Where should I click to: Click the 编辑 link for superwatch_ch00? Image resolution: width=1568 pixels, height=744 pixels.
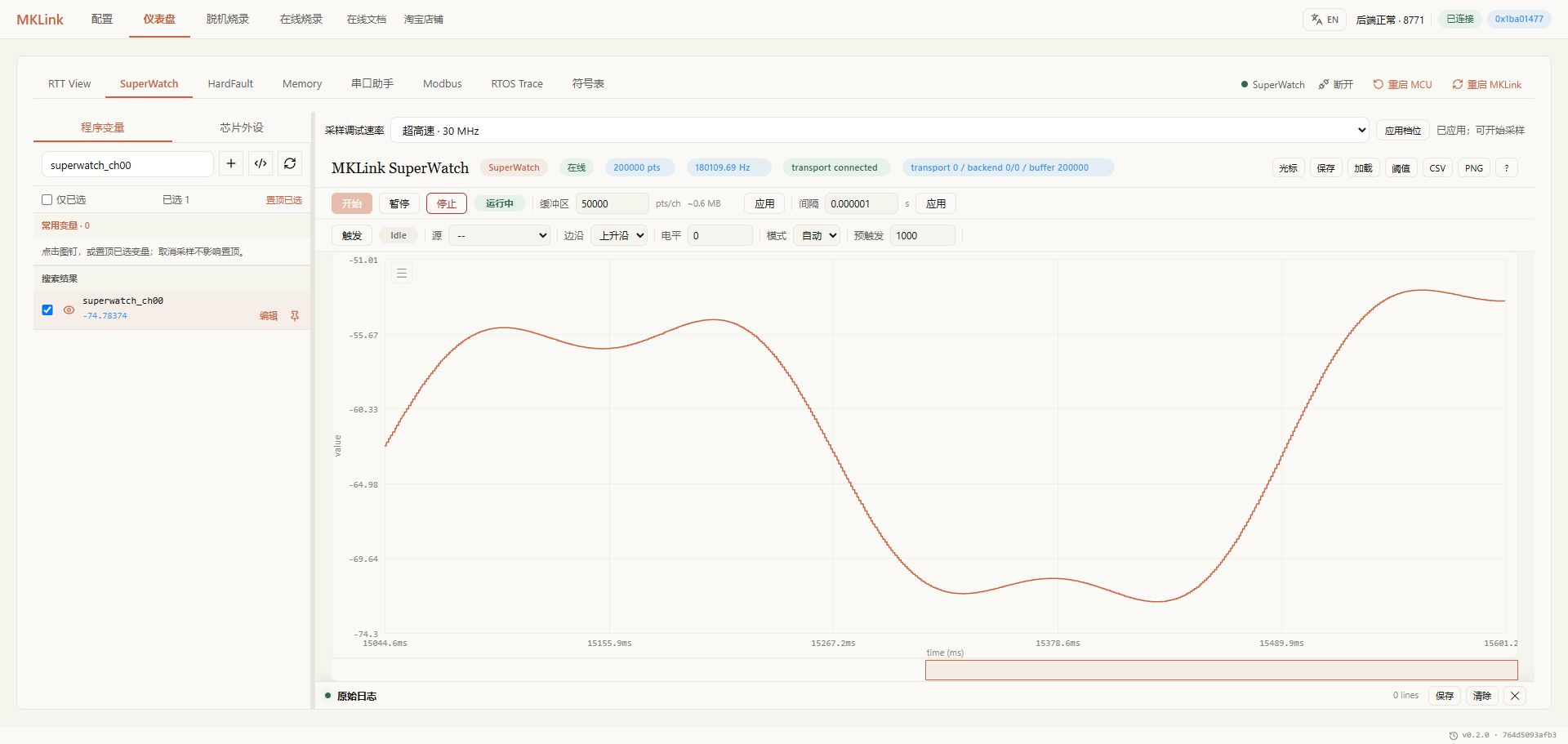tap(269, 316)
